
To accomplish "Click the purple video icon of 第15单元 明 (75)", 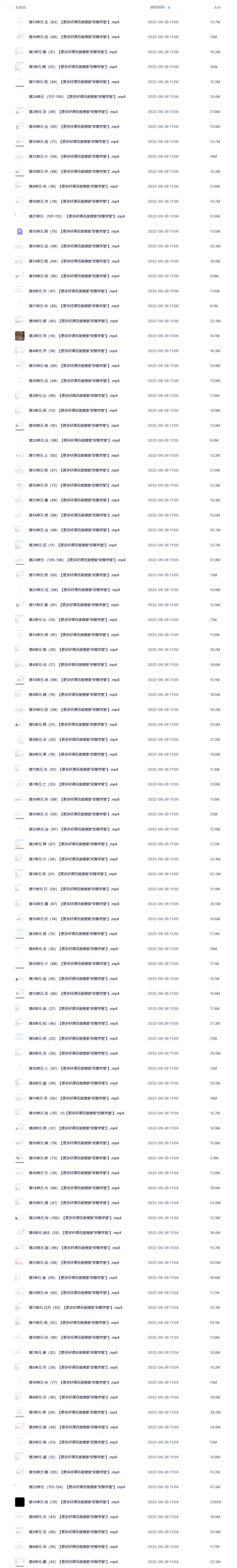I will pos(20,231).
